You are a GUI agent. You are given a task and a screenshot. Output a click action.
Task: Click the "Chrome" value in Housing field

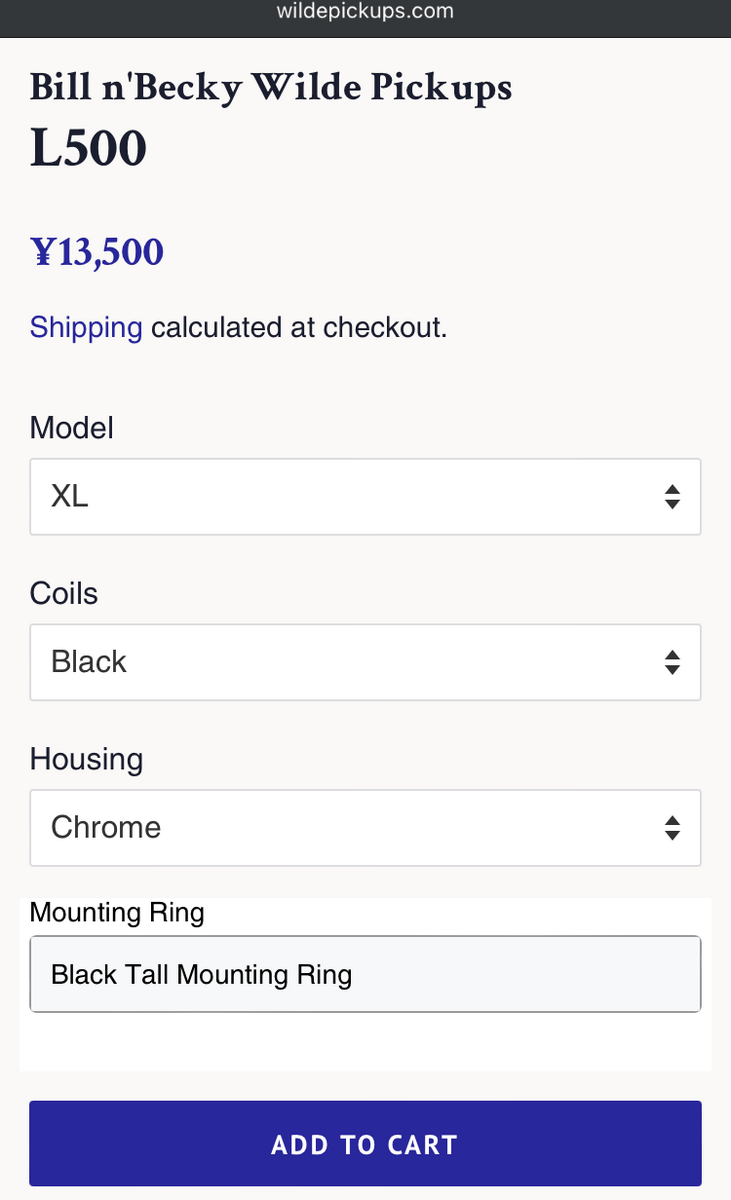pos(106,828)
